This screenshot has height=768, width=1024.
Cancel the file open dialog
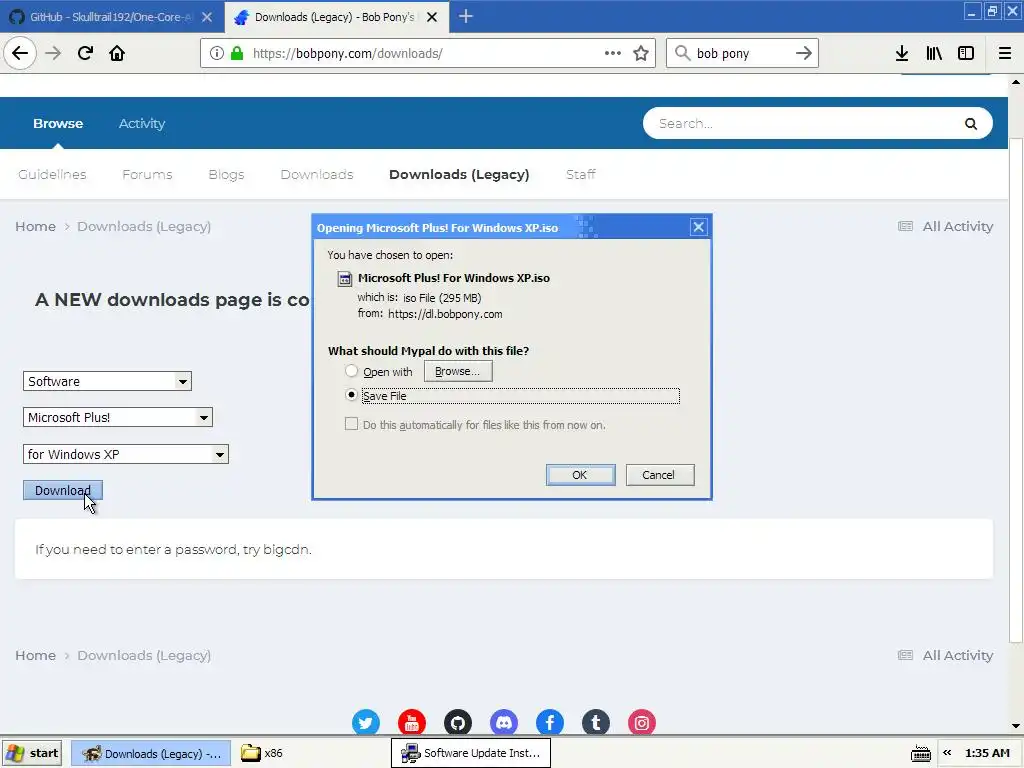point(659,475)
